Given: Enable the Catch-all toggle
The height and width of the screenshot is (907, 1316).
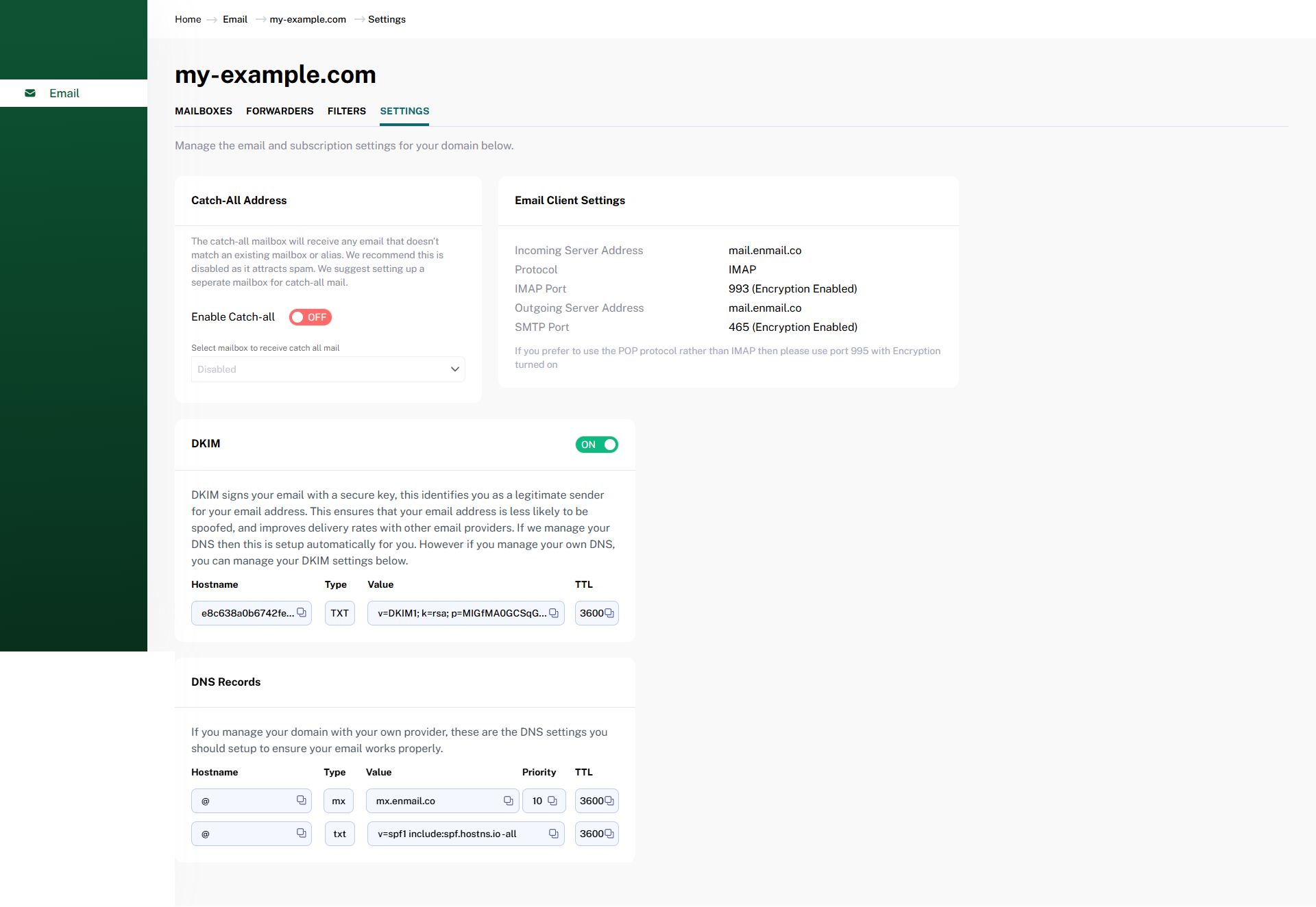Looking at the screenshot, I should (x=310, y=317).
